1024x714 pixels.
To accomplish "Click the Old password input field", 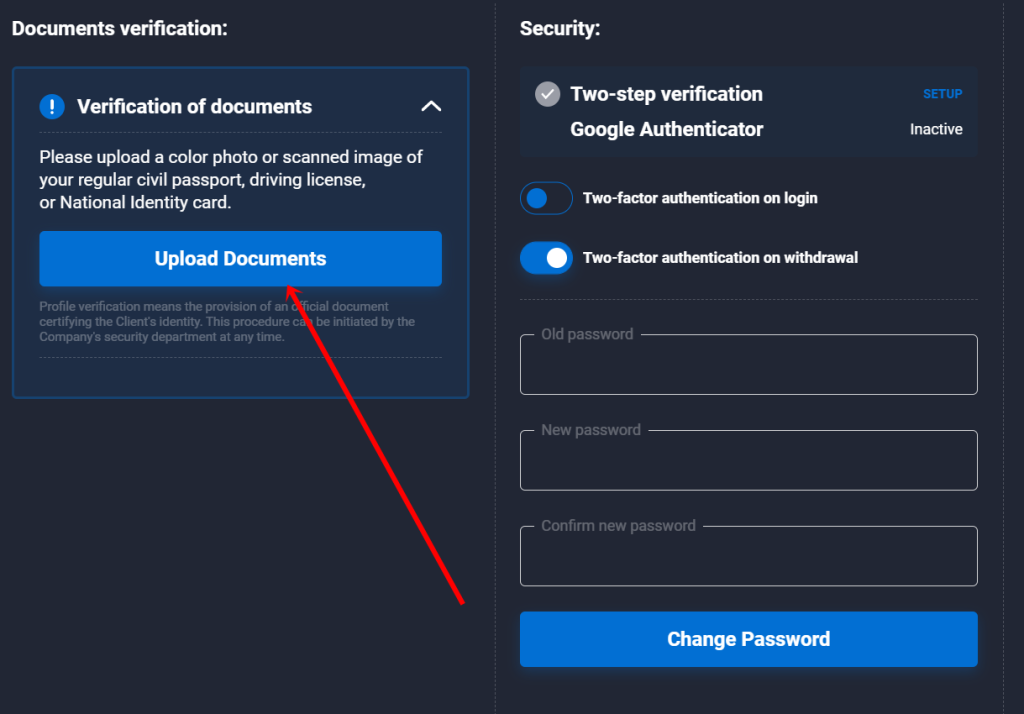I will click(x=748, y=366).
